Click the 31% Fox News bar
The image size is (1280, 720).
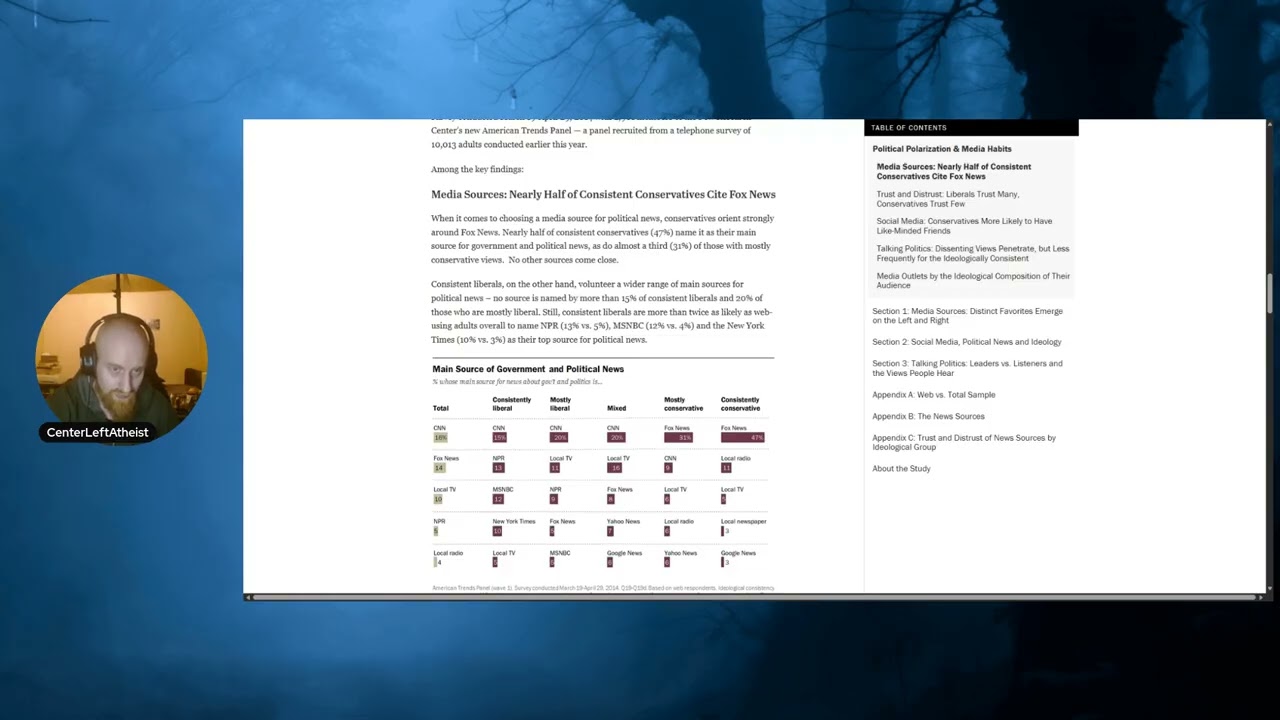click(678, 437)
